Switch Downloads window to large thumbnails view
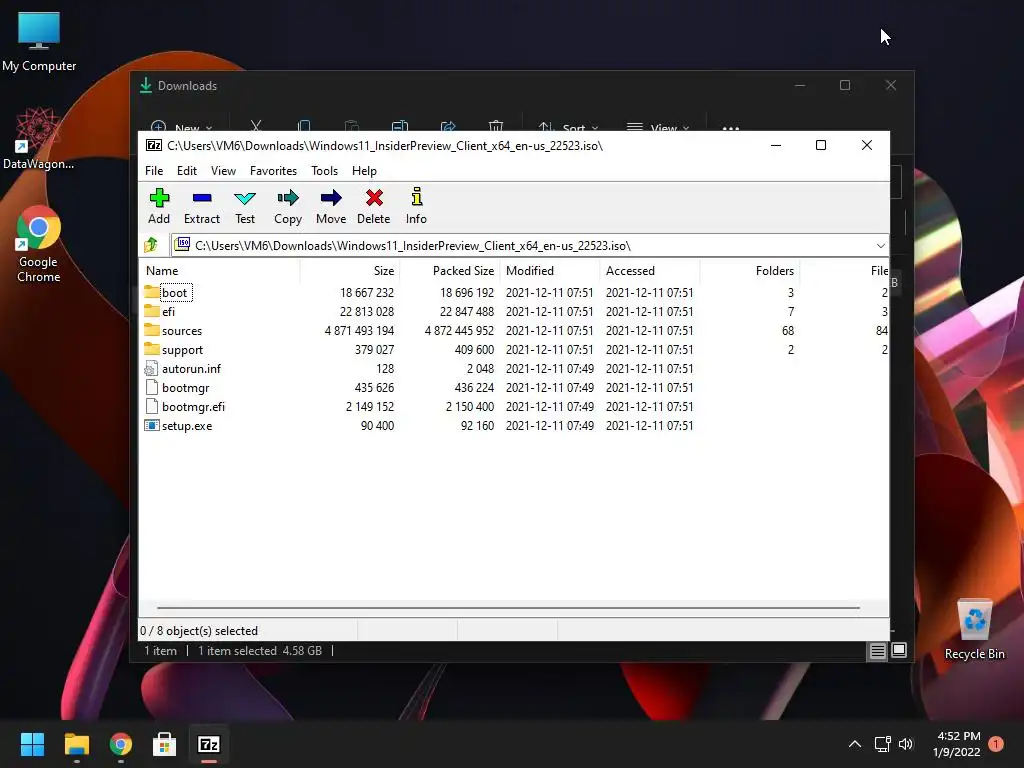The height and width of the screenshot is (768, 1024). [899, 650]
